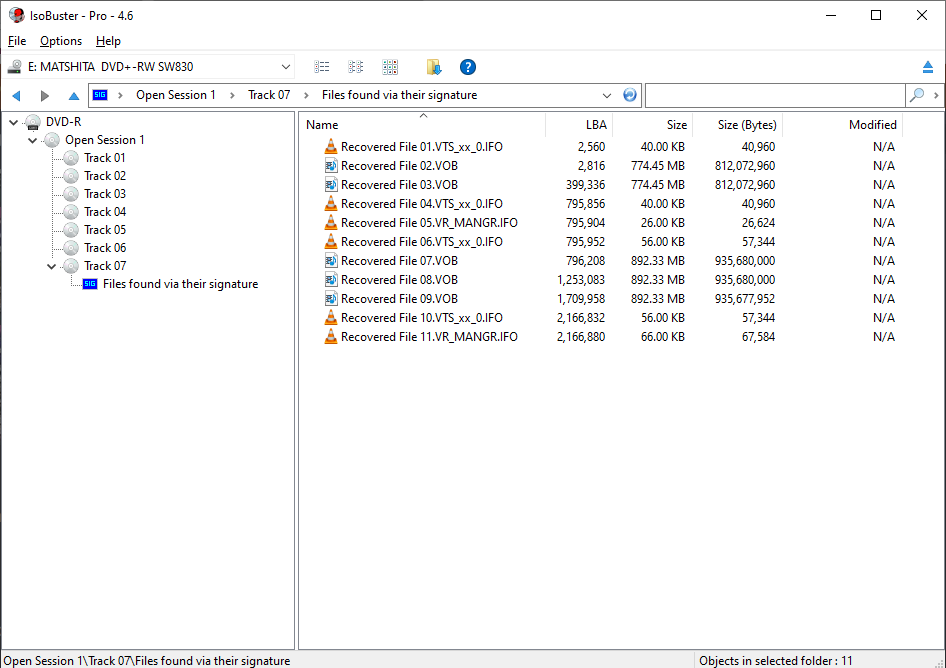Select Recovered File 08.VOB
This screenshot has width=946, height=668.
click(399, 279)
